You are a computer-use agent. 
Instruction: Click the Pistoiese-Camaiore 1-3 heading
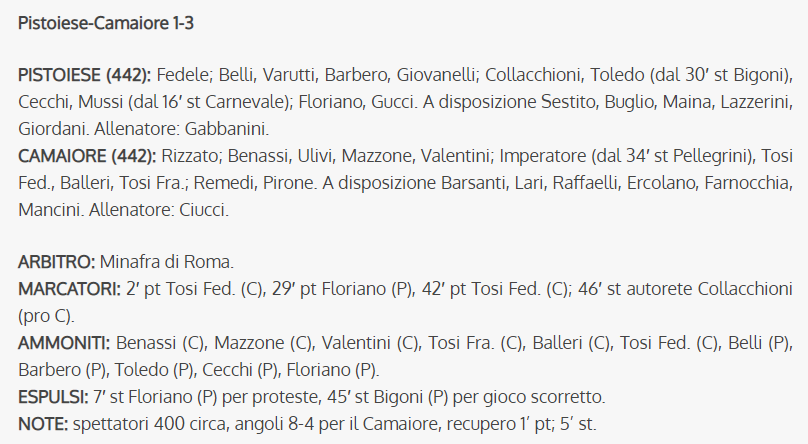(106, 23)
